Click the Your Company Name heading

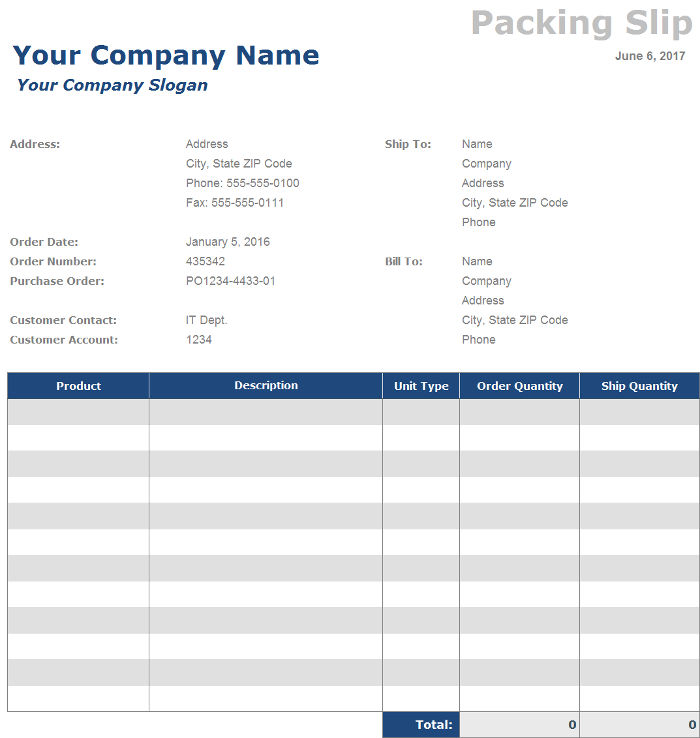click(x=166, y=55)
